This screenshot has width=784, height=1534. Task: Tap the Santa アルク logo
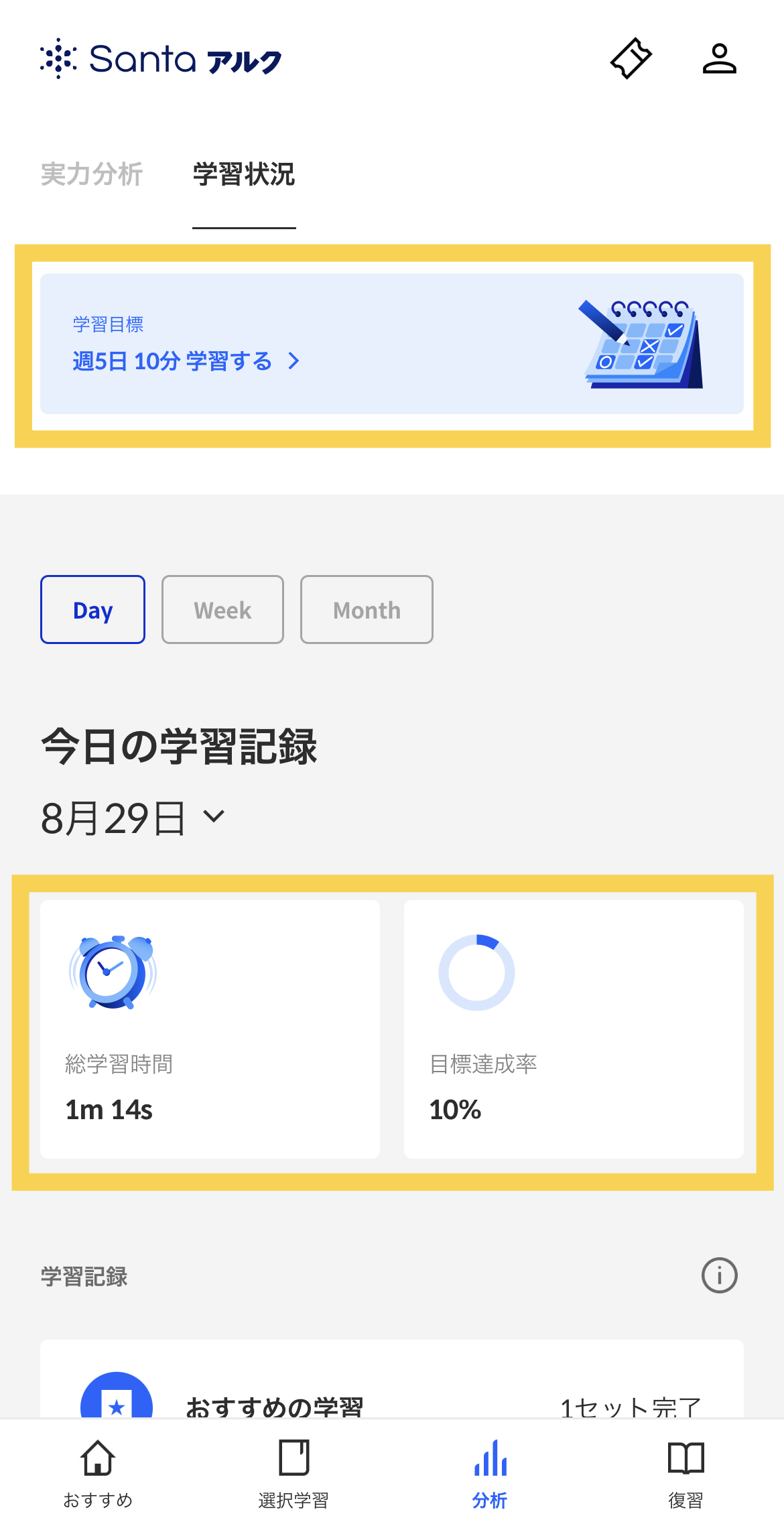tap(161, 59)
